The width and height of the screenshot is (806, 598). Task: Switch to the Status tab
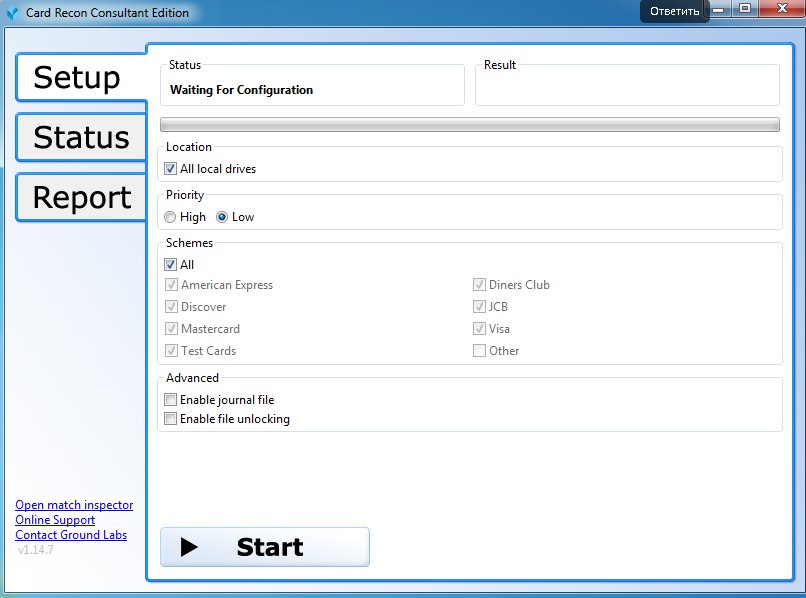pyautogui.click(x=81, y=137)
